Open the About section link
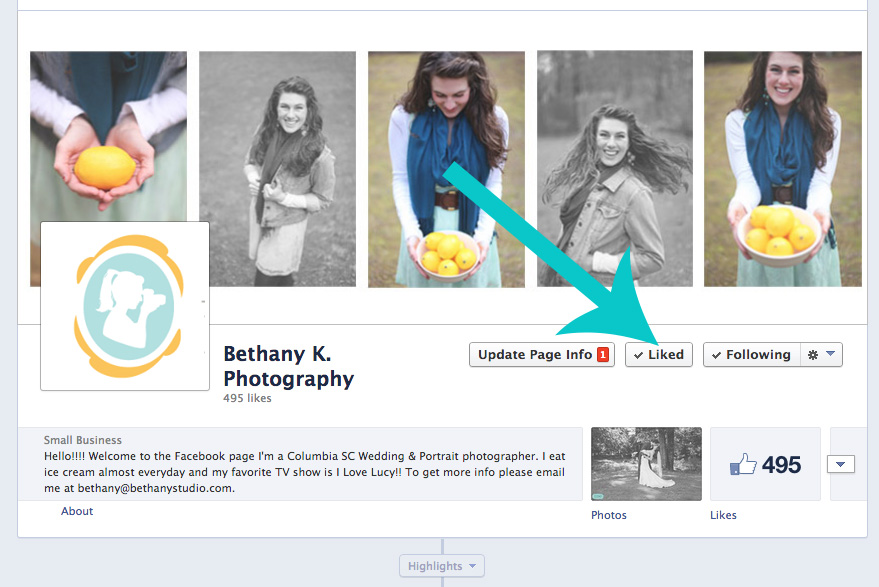The height and width of the screenshot is (587, 879). coord(77,511)
